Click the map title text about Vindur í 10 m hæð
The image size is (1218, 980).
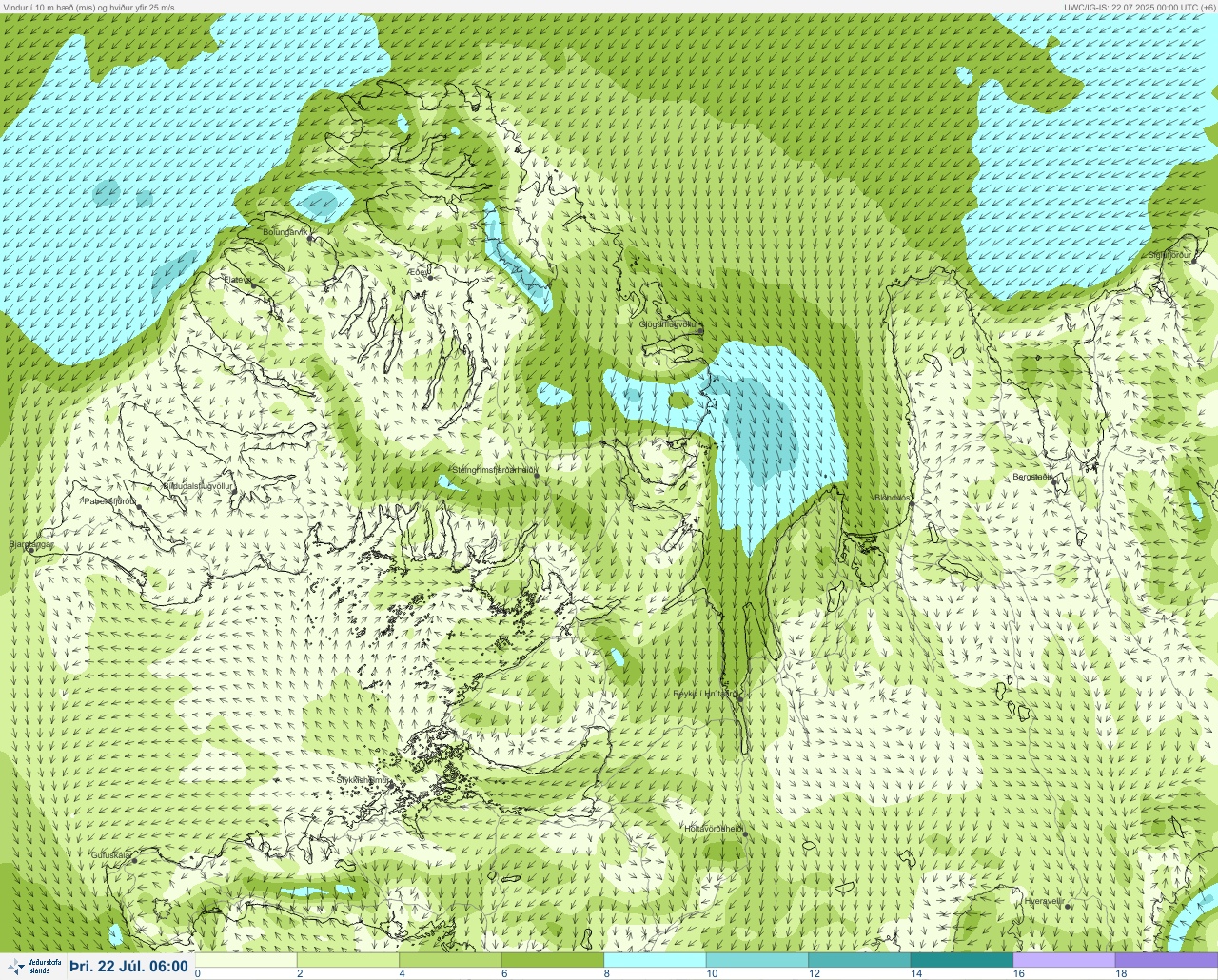[89, 7]
